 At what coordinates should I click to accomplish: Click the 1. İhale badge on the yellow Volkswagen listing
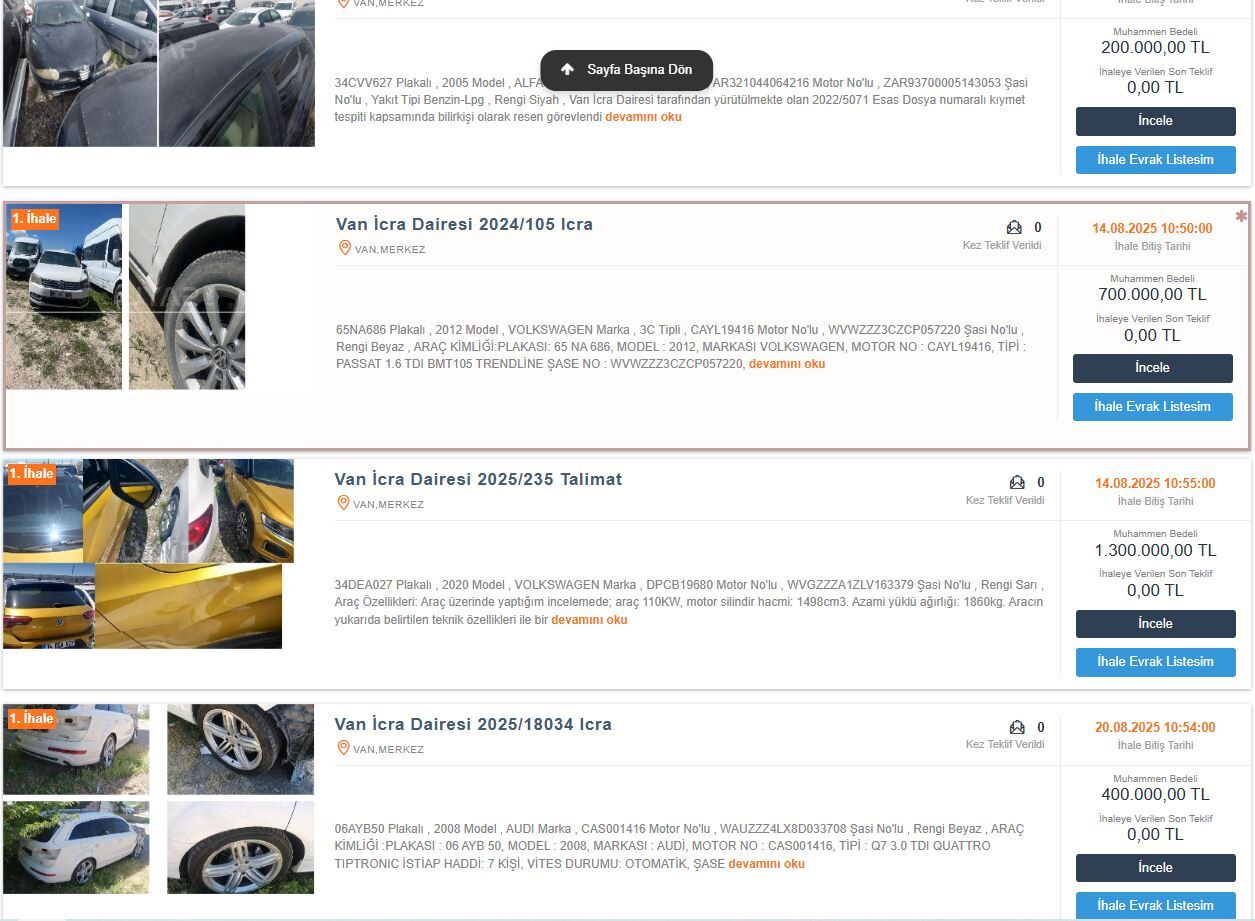(32, 474)
